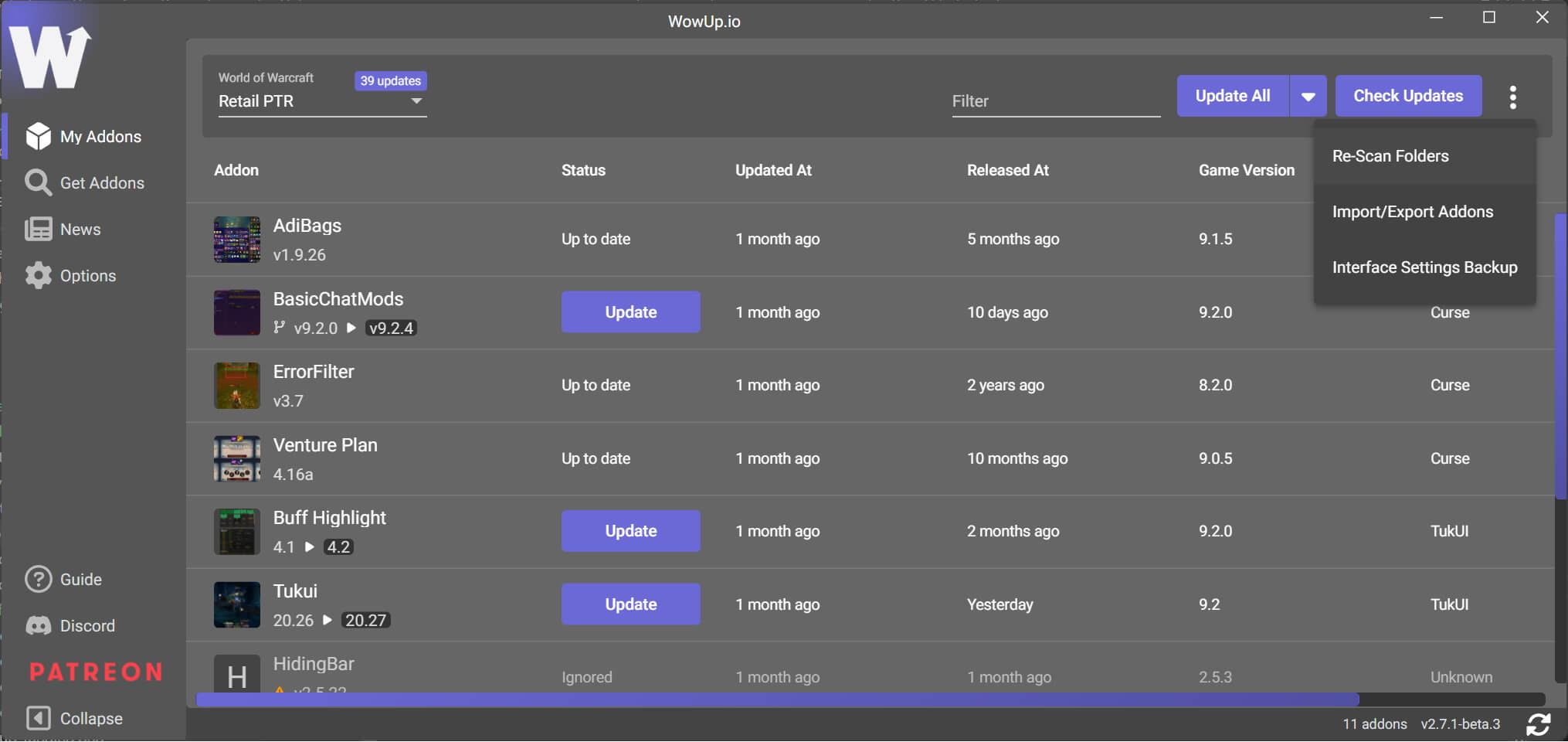Click 10 days ago in BasicChatMods row

[x=1008, y=312]
